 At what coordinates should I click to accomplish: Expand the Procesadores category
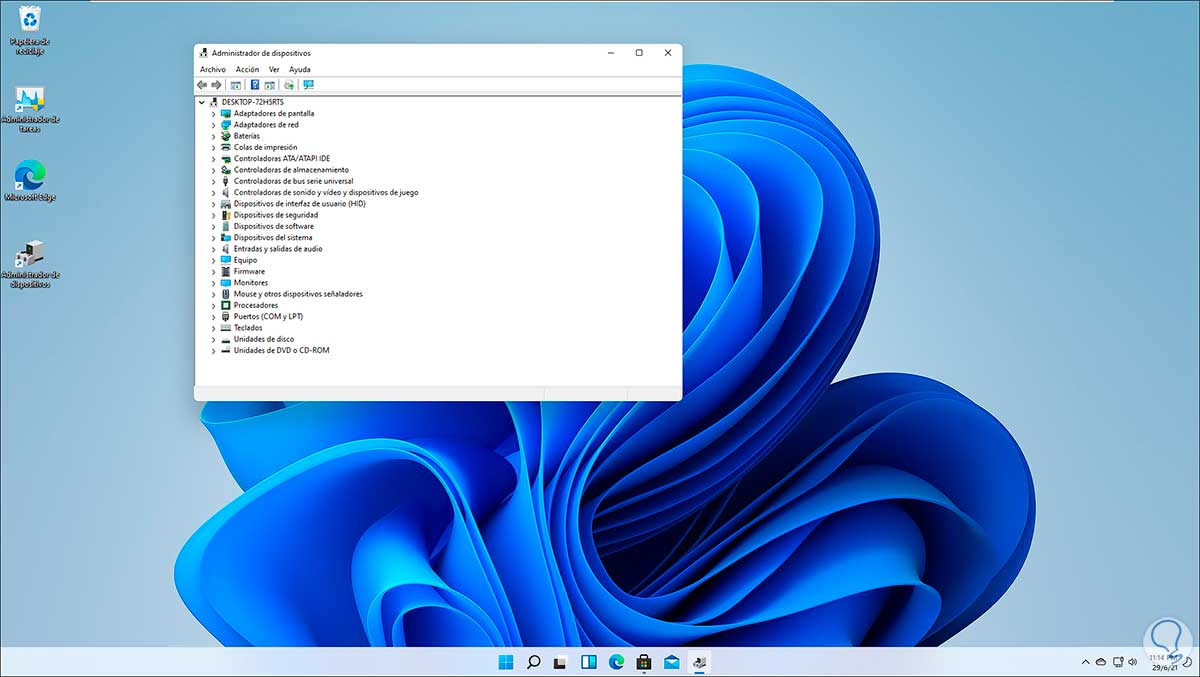click(212, 305)
